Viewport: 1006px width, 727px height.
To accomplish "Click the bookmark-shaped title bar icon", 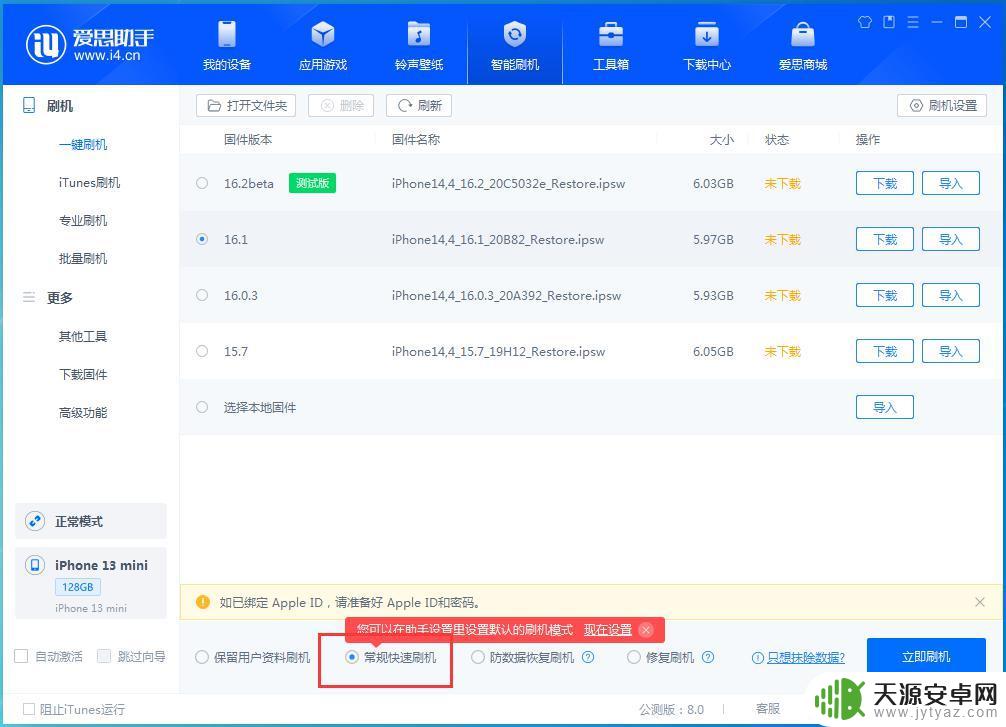I will [x=889, y=22].
